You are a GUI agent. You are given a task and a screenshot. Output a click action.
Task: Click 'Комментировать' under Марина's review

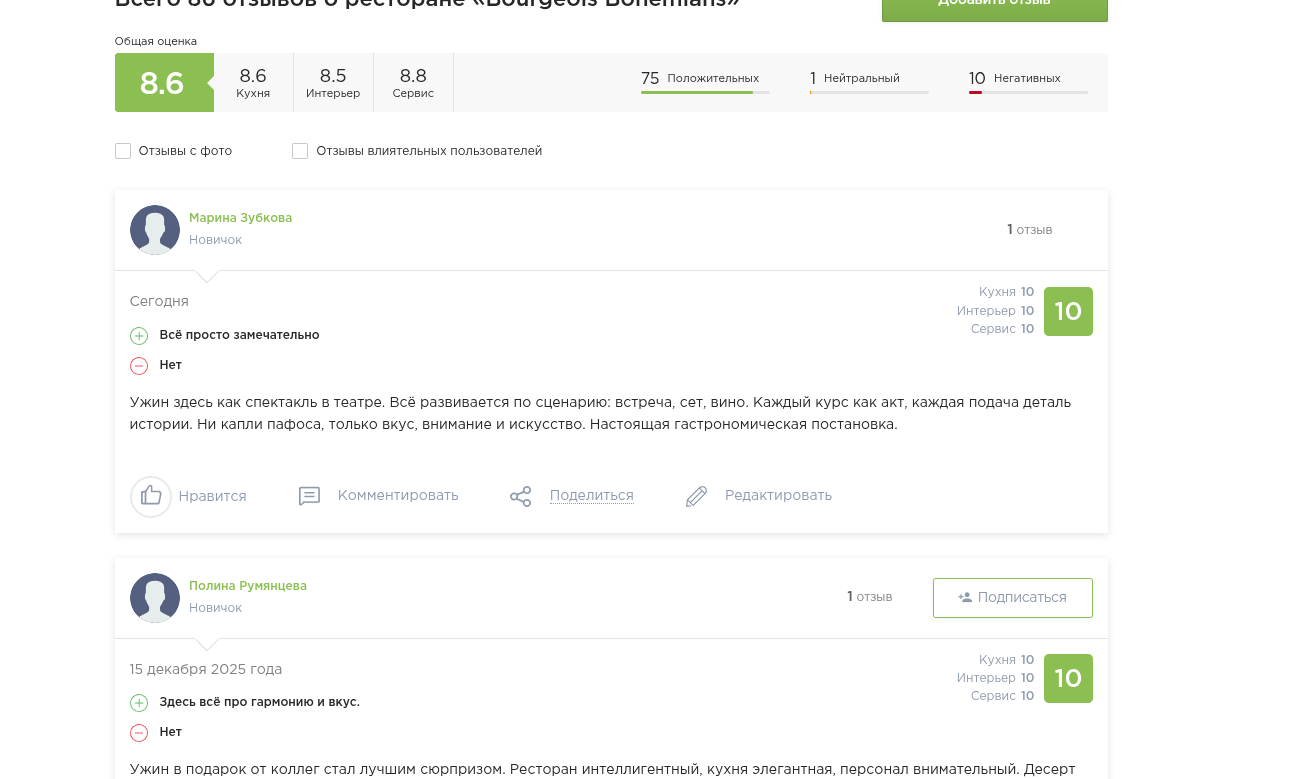pyautogui.click(x=398, y=495)
